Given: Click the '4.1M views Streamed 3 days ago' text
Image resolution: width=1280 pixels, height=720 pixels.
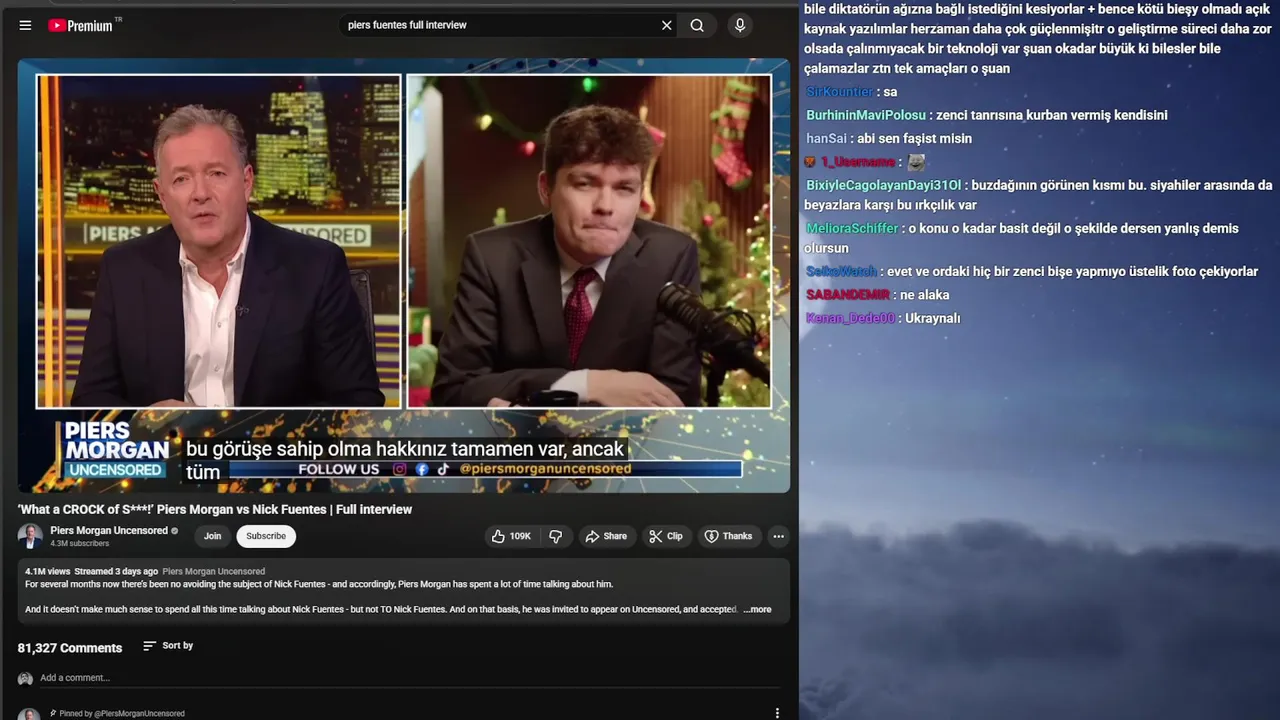Looking at the screenshot, I should tap(91, 572).
